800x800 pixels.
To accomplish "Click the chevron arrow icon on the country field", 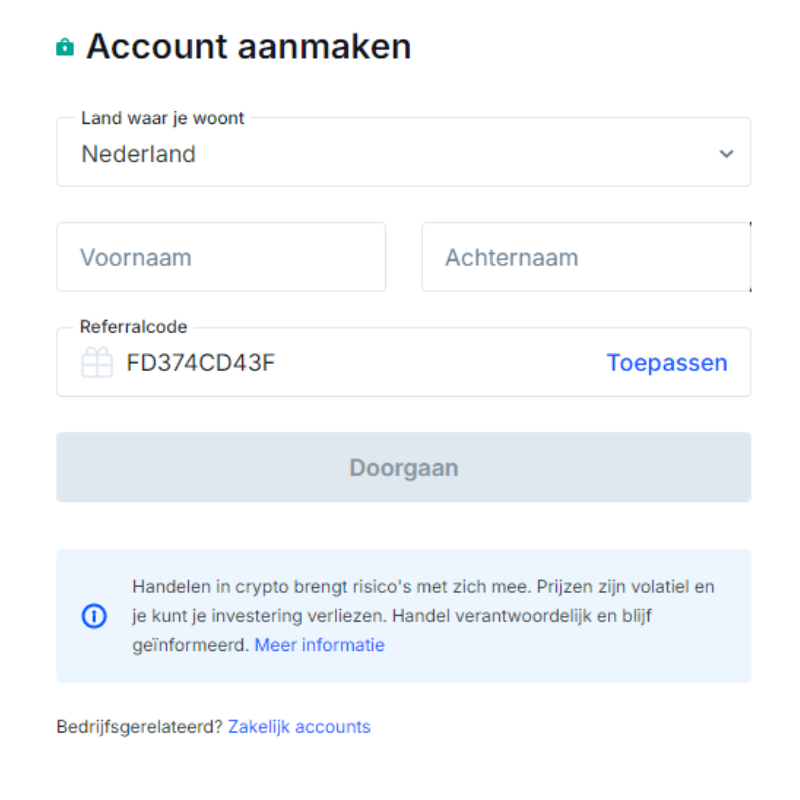I will tap(729, 153).
